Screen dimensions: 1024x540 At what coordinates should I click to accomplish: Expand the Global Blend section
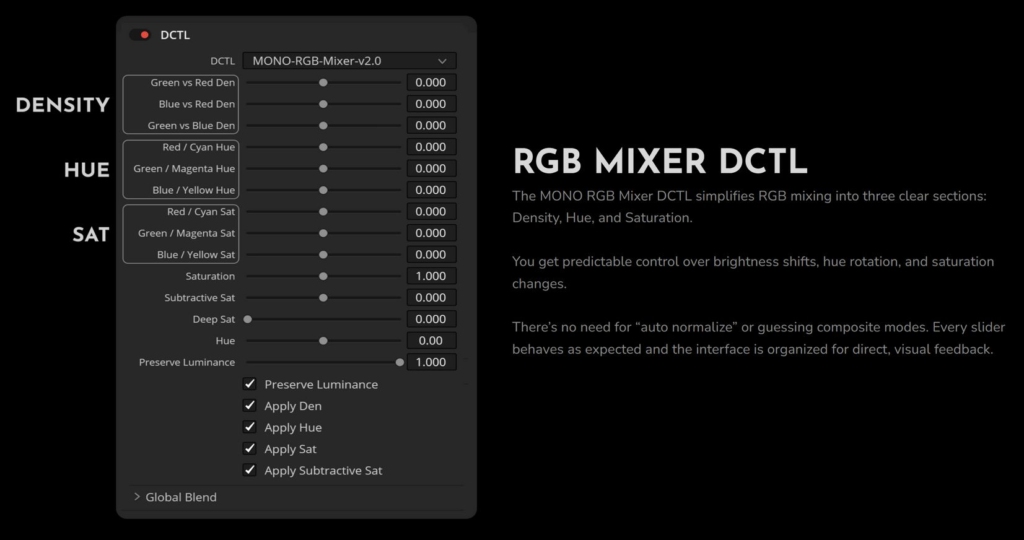[174, 497]
